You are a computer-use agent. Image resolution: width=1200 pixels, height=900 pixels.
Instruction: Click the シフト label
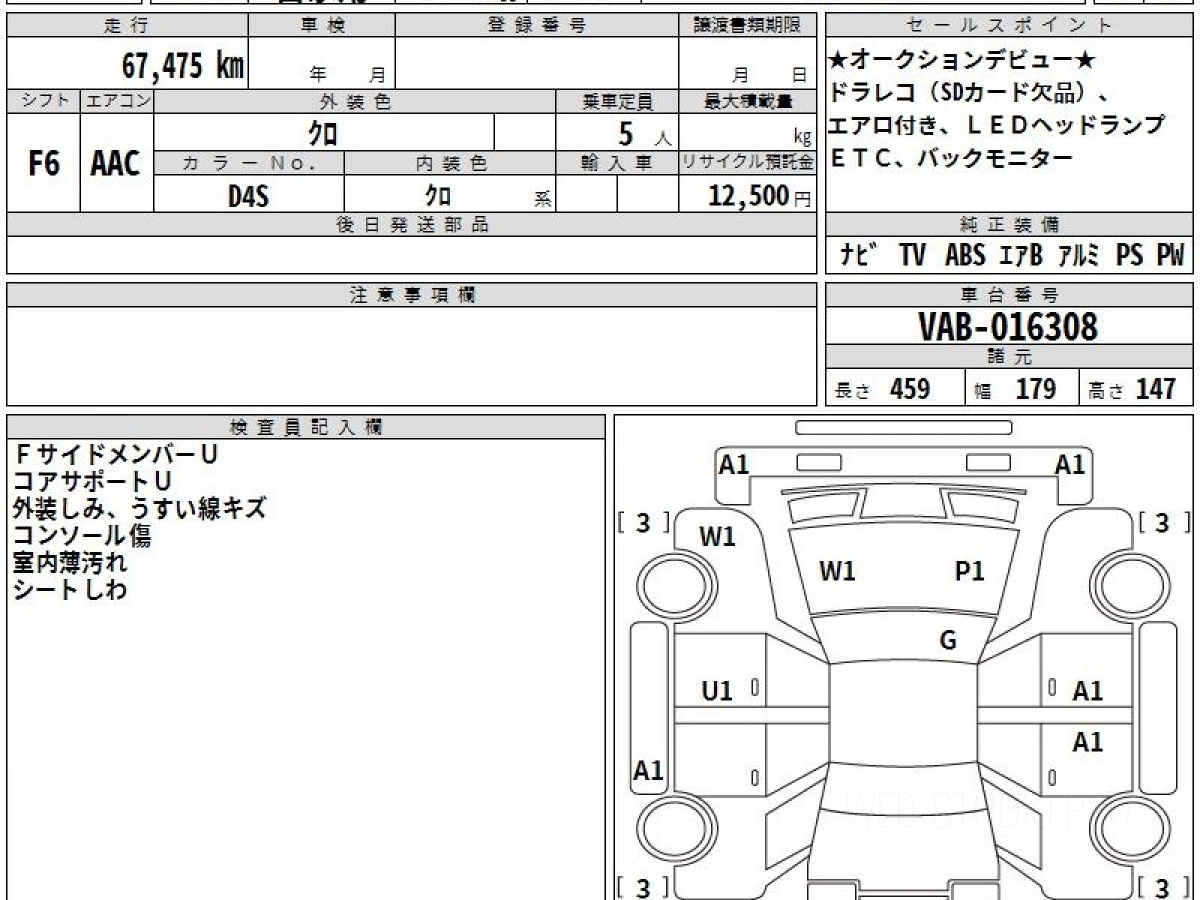43,101
